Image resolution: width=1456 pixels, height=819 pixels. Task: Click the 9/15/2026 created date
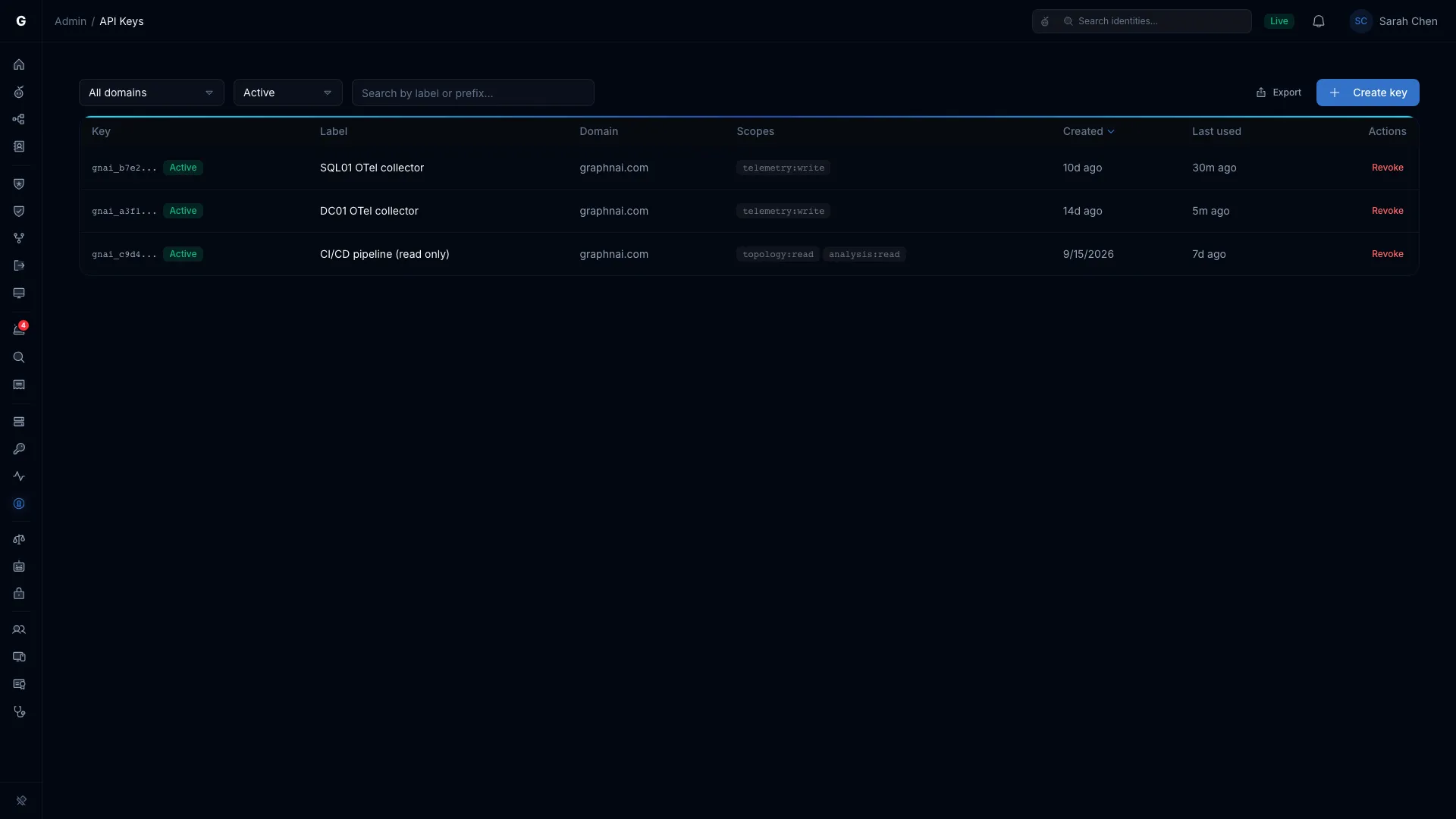click(1088, 254)
